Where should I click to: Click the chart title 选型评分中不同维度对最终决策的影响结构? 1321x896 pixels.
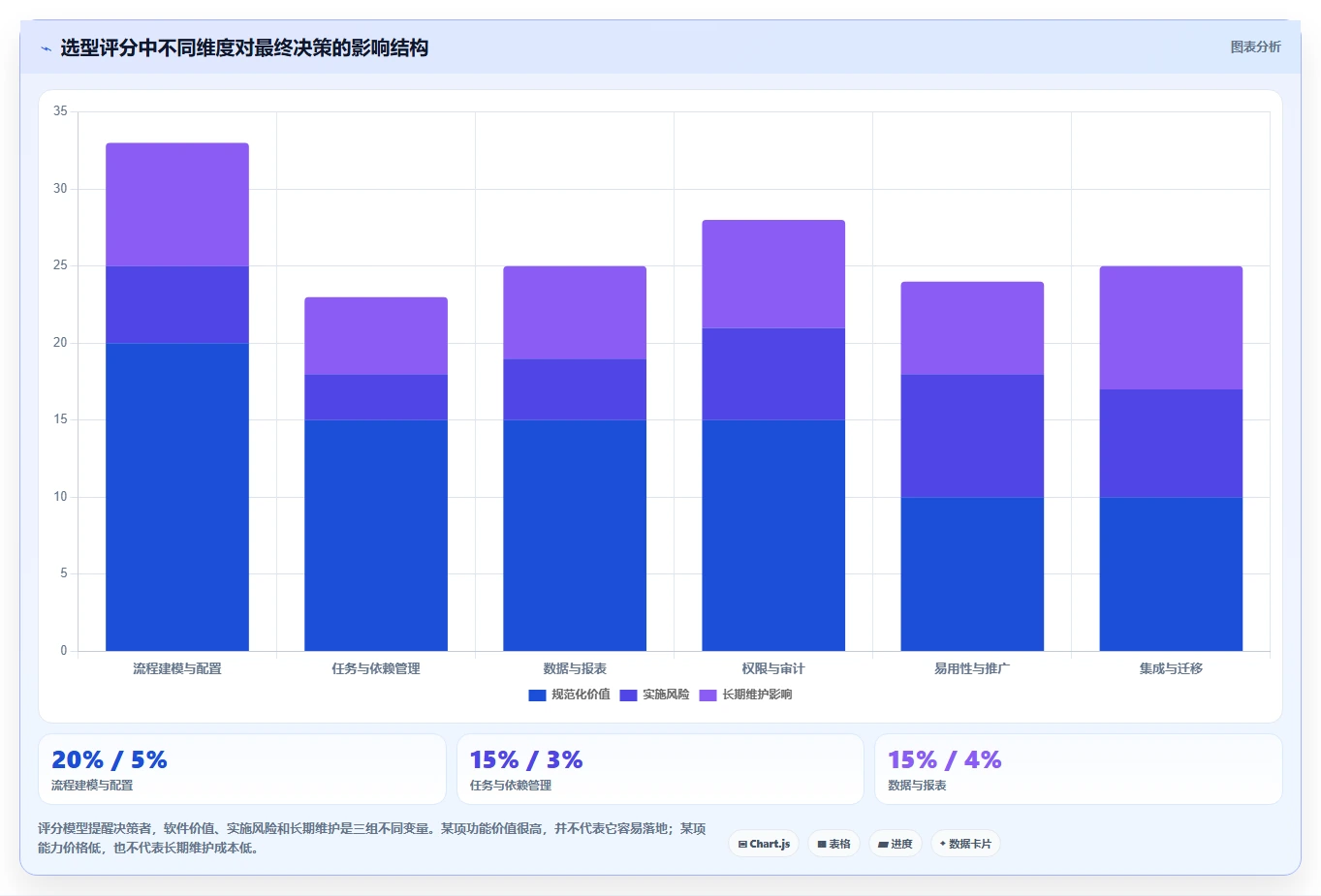(244, 48)
